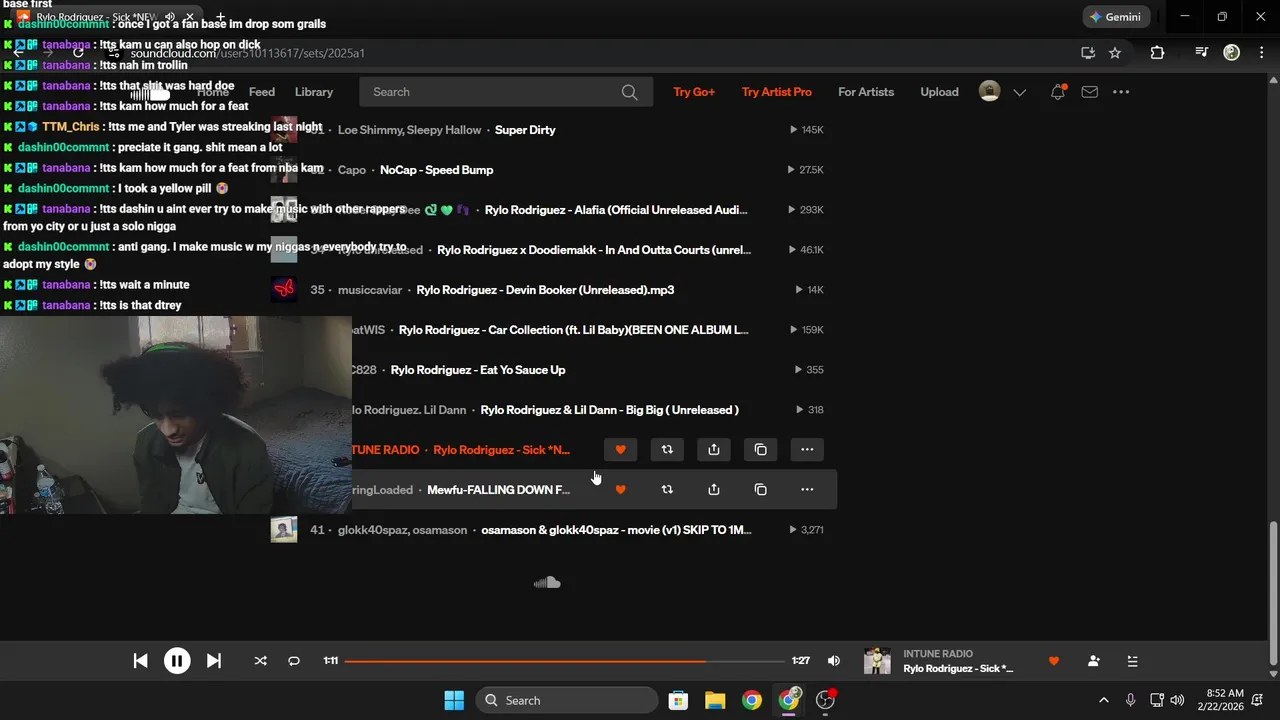Toggle shuffle in the player bar

[x=260, y=661]
